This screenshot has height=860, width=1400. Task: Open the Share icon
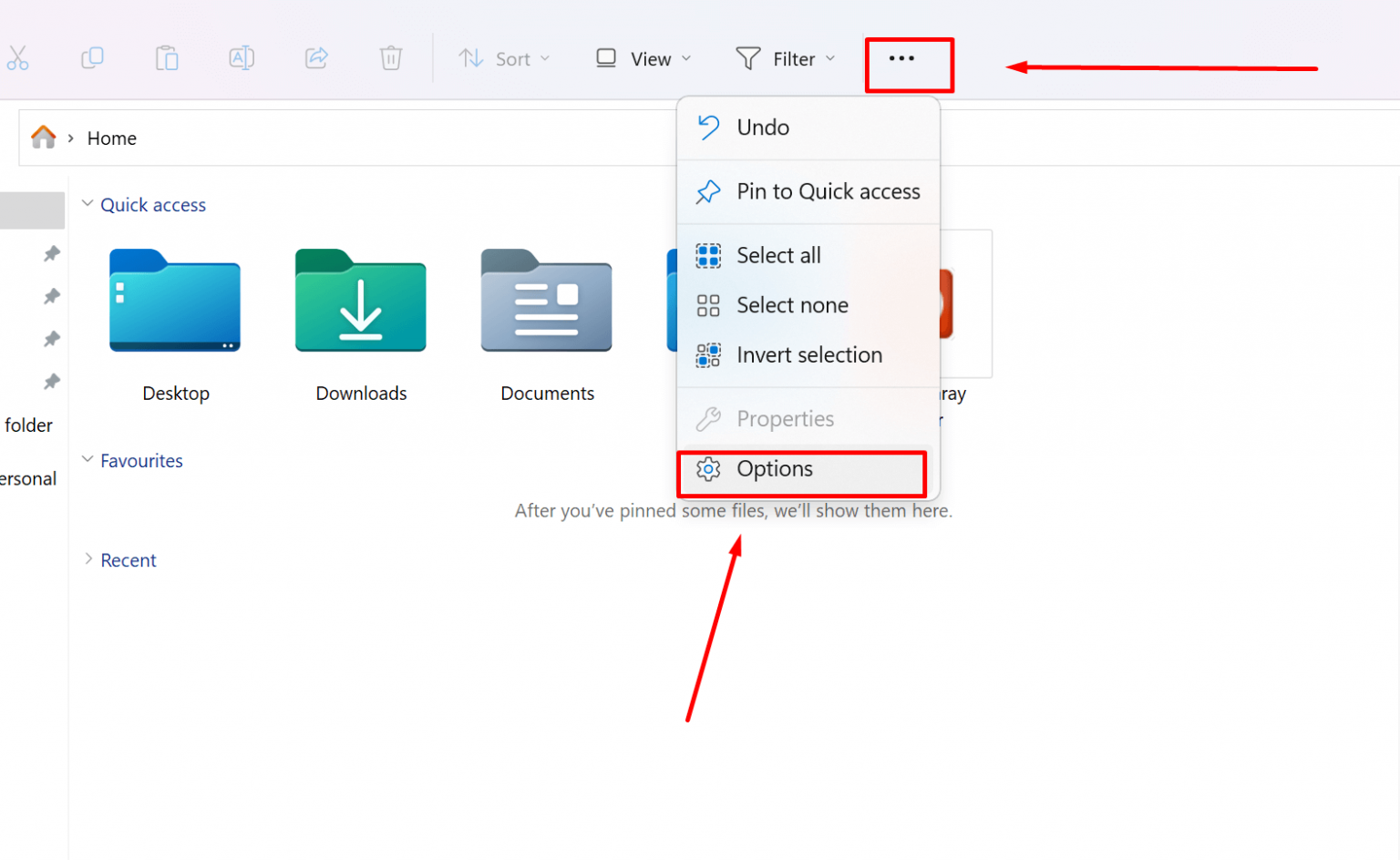pyautogui.click(x=315, y=57)
